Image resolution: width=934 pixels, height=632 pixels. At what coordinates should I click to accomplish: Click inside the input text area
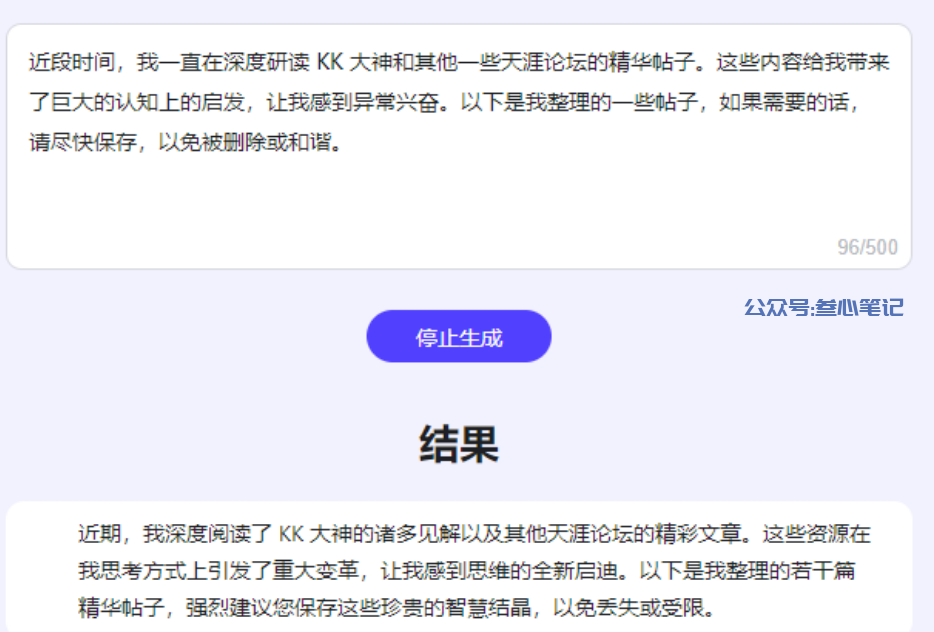click(459, 147)
